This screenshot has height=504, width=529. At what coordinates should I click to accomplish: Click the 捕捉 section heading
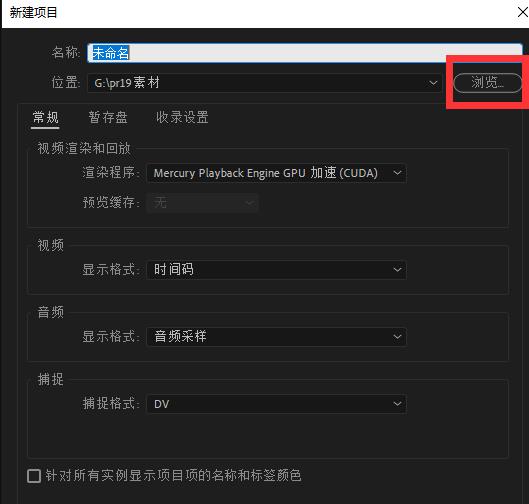coord(51,379)
